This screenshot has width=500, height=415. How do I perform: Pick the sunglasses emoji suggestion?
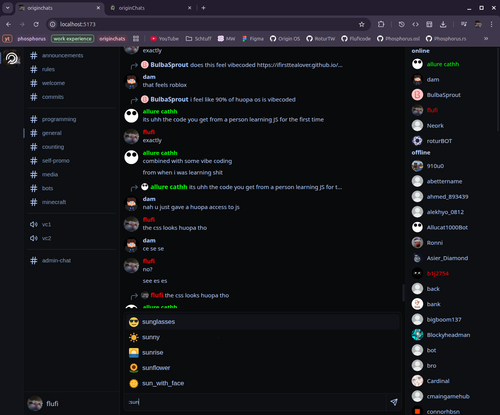point(263,322)
